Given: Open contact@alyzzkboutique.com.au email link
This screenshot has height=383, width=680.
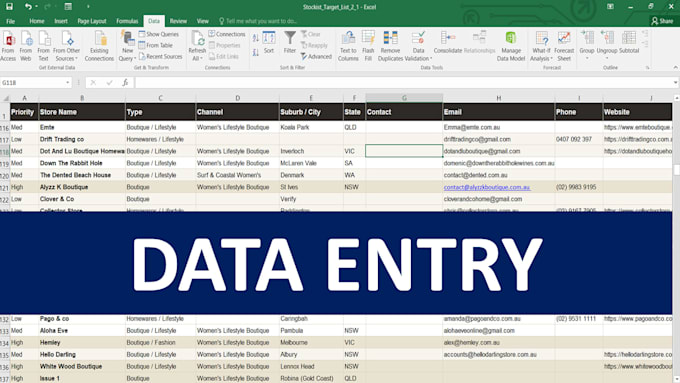Looking at the screenshot, I should [x=487, y=187].
